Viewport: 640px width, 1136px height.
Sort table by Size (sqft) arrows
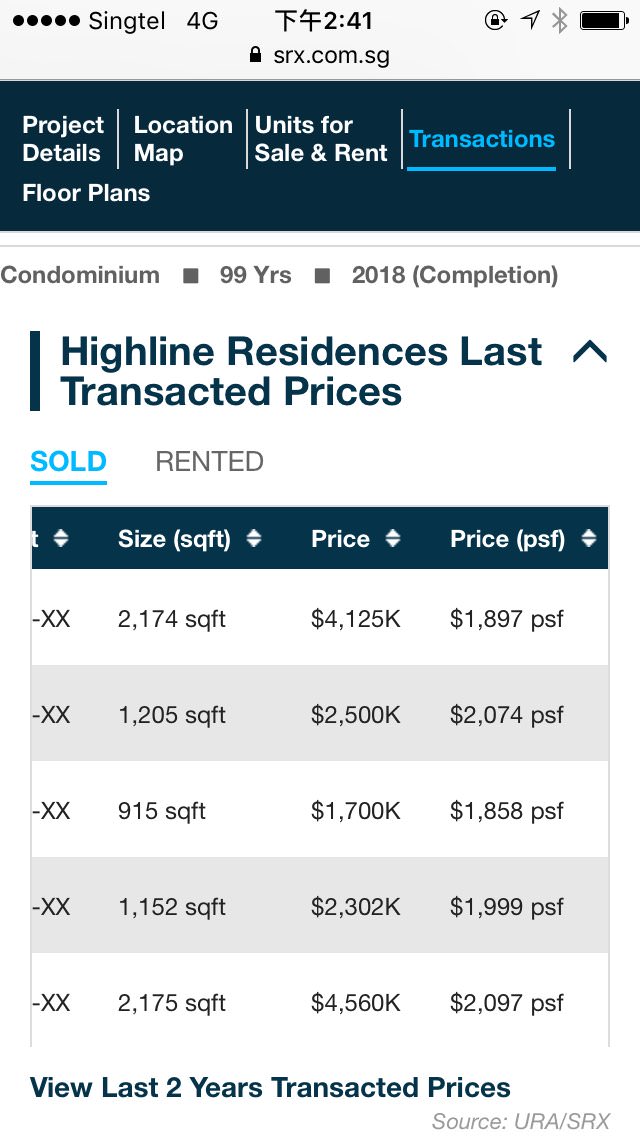pyautogui.click(x=254, y=539)
